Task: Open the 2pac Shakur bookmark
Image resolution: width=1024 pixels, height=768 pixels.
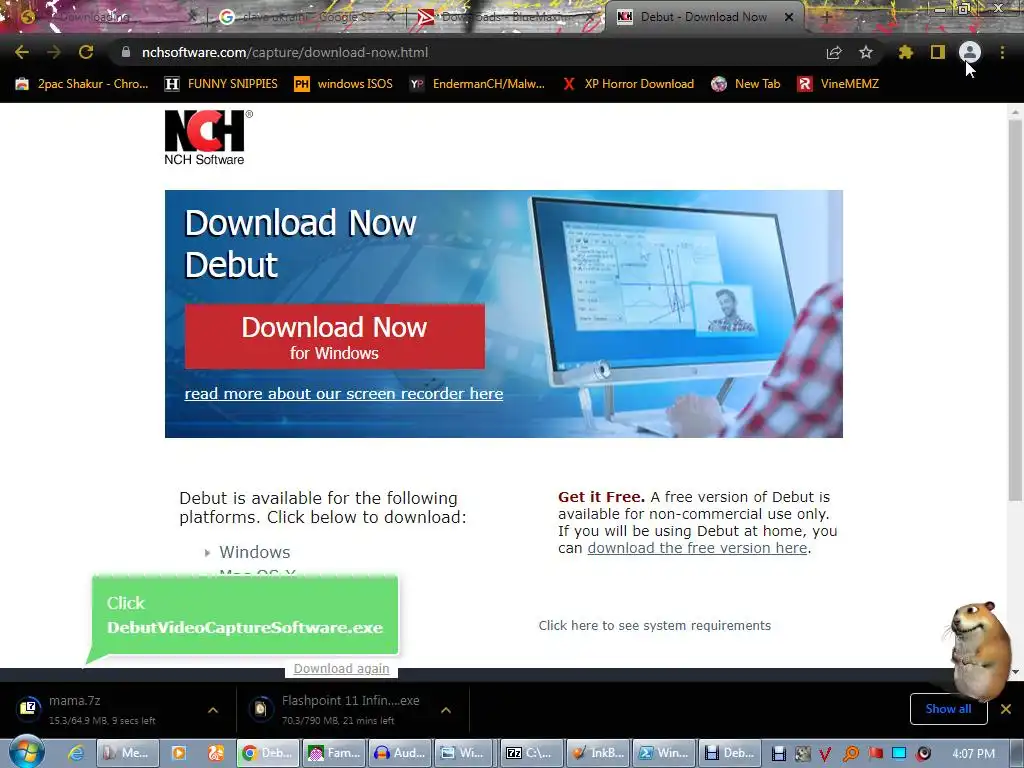Action: pos(82,84)
